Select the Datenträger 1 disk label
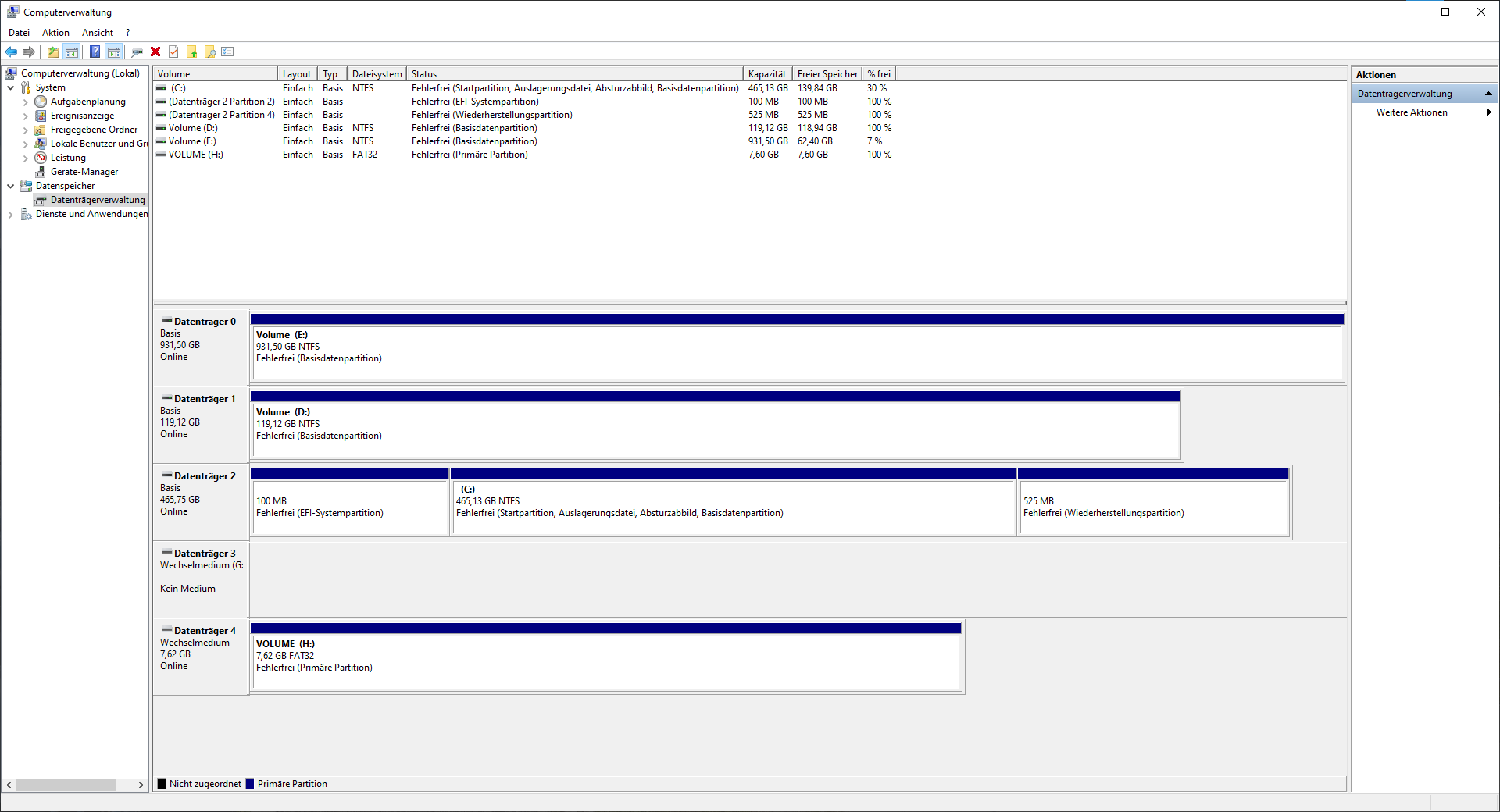Viewport: 1500px width, 812px height. (x=202, y=425)
